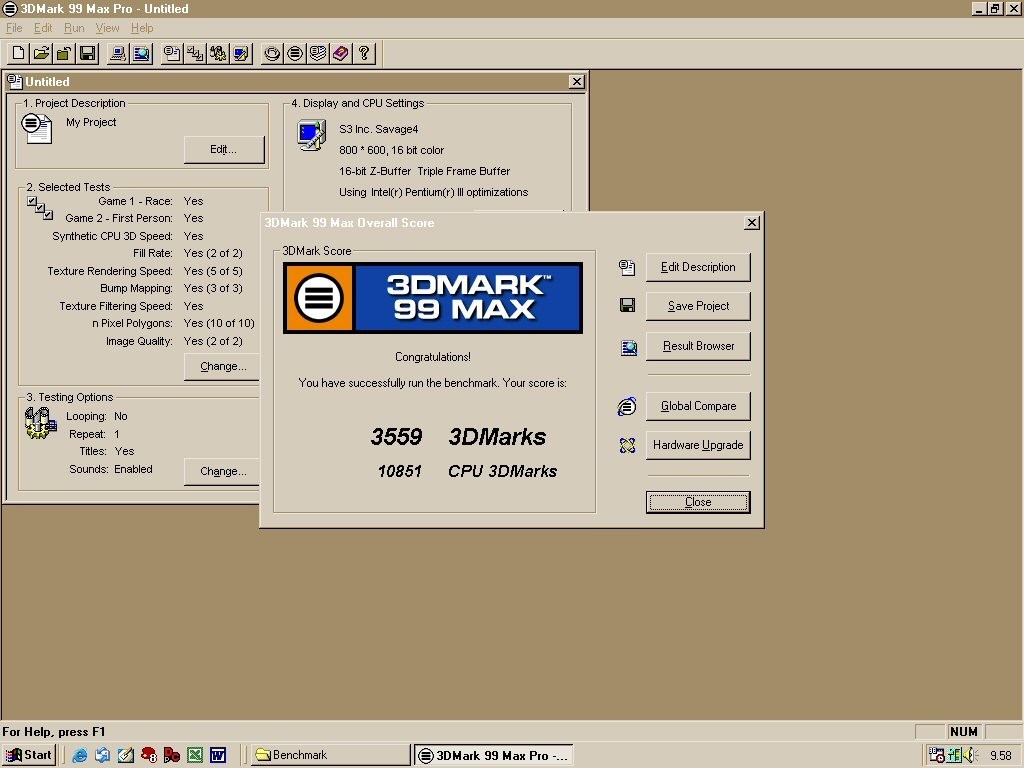The height and width of the screenshot is (768, 1024).
Task: Click the Testing Options gear toolbar icon
Action: click(x=217, y=54)
